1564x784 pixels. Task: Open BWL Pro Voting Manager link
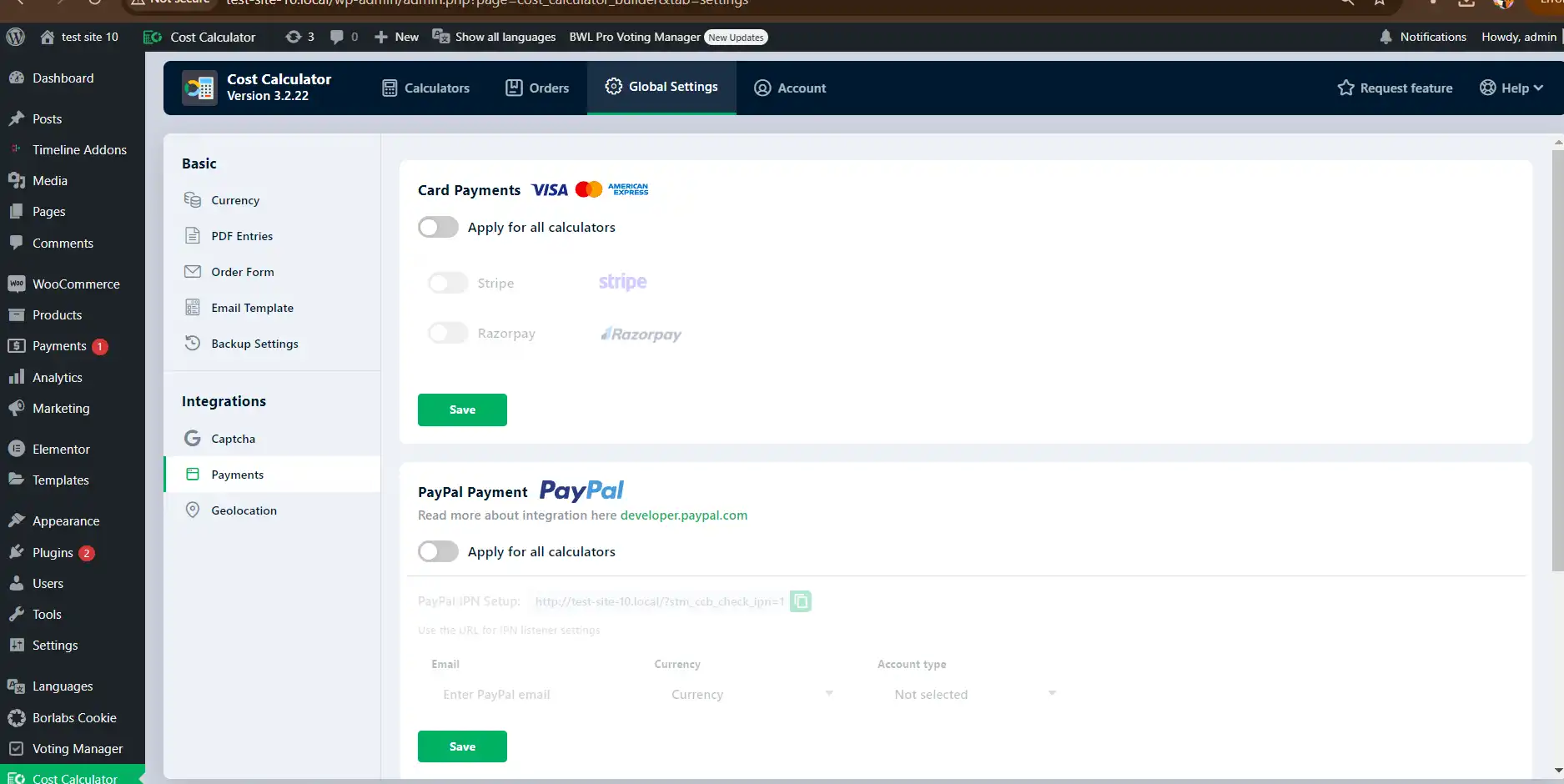[x=635, y=37]
